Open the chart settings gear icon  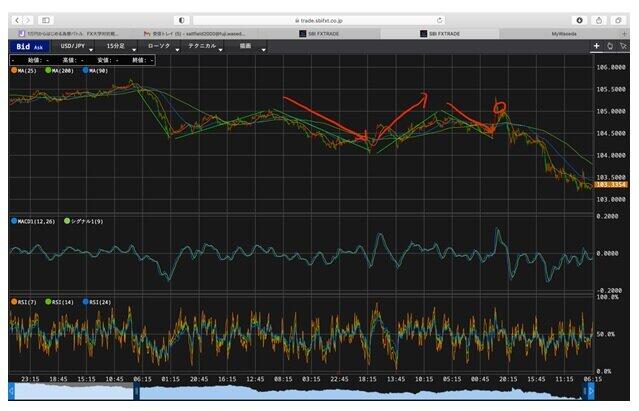pyautogui.click(x=622, y=46)
